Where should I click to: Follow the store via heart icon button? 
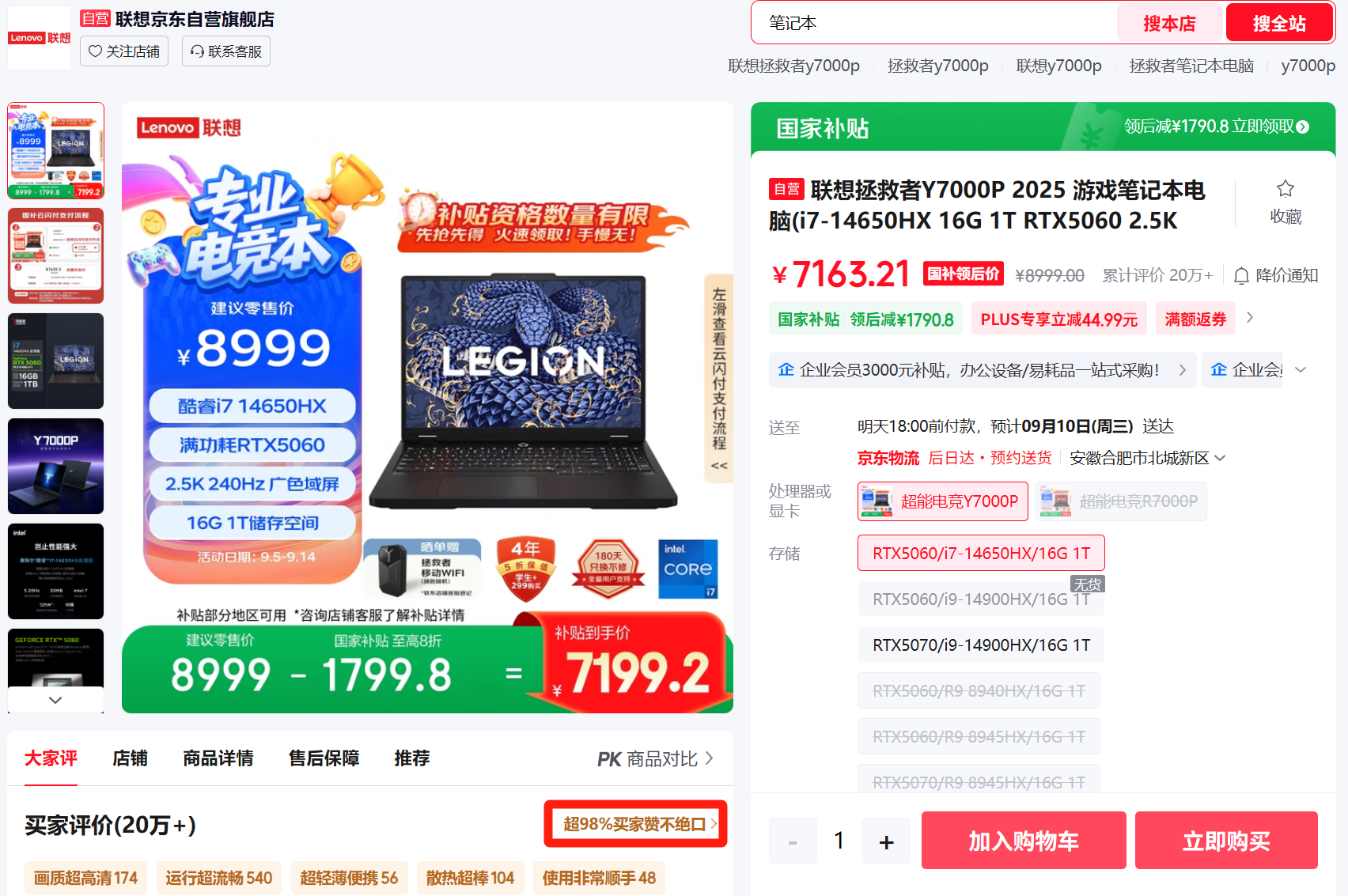124,51
